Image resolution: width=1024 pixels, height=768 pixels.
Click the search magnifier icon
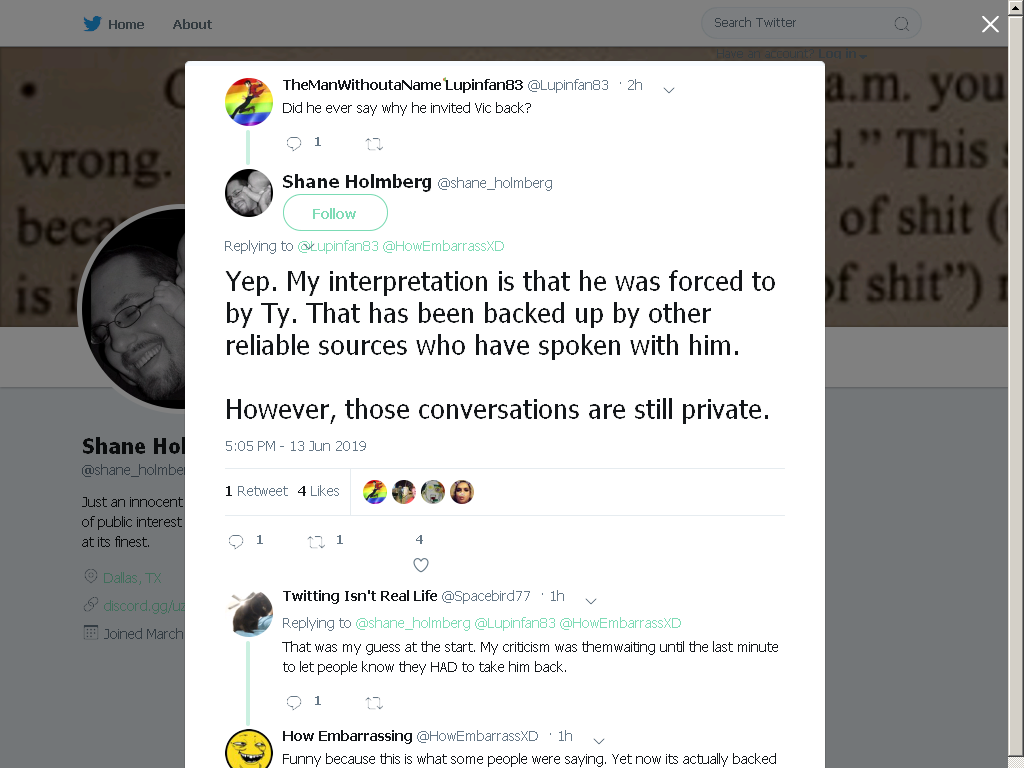(x=902, y=24)
